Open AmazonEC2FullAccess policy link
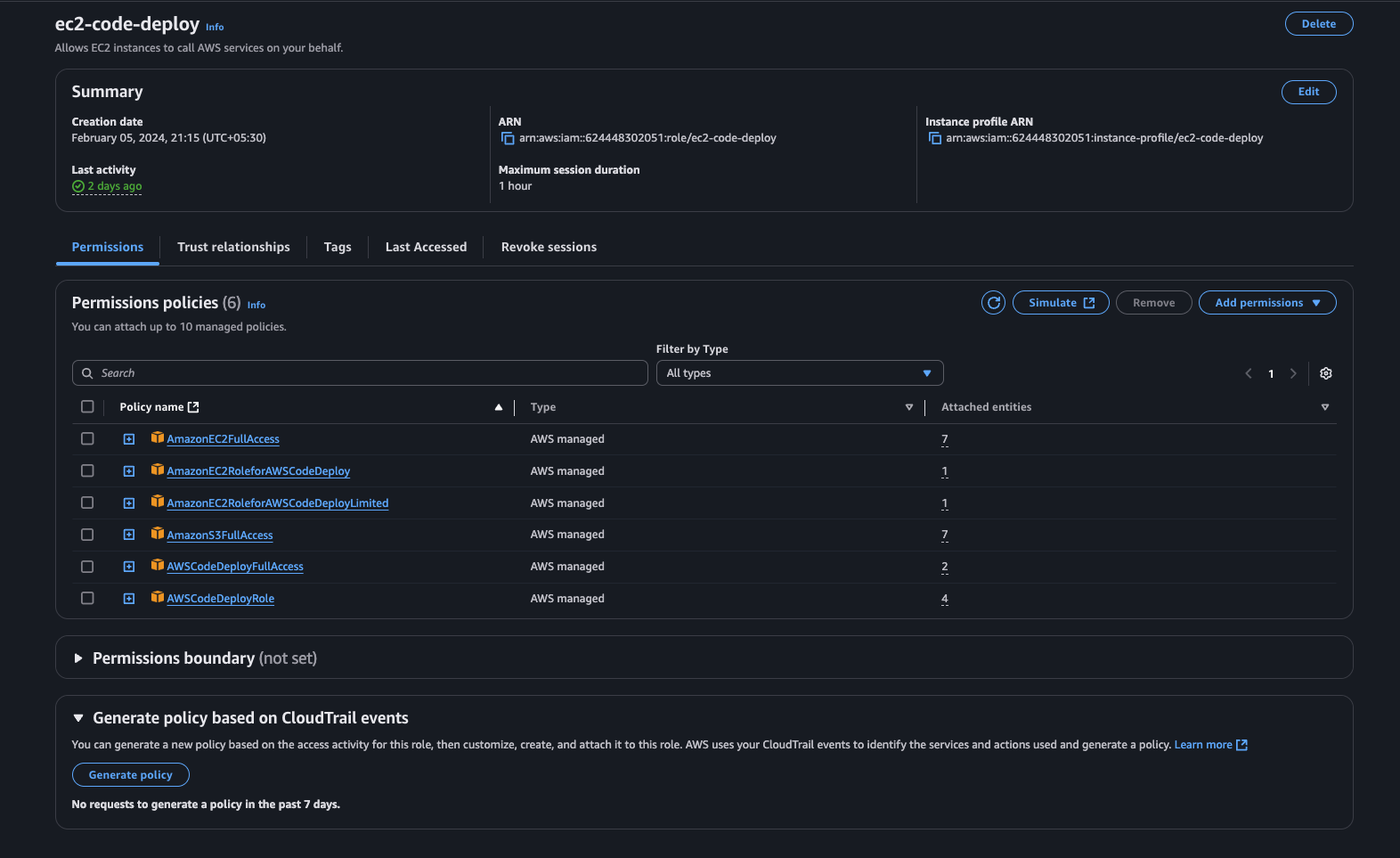Image resolution: width=1400 pixels, height=858 pixels. coord(223,439)
